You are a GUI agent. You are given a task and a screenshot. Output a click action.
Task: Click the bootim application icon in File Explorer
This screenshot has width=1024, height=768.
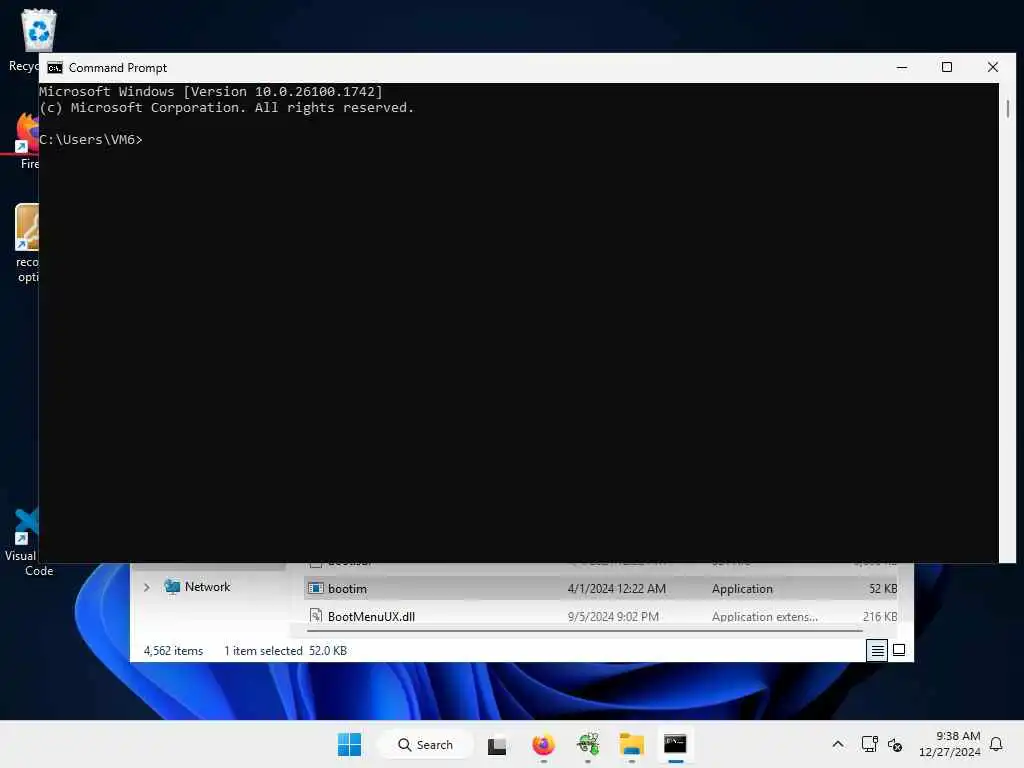click(x=316, y=588)
